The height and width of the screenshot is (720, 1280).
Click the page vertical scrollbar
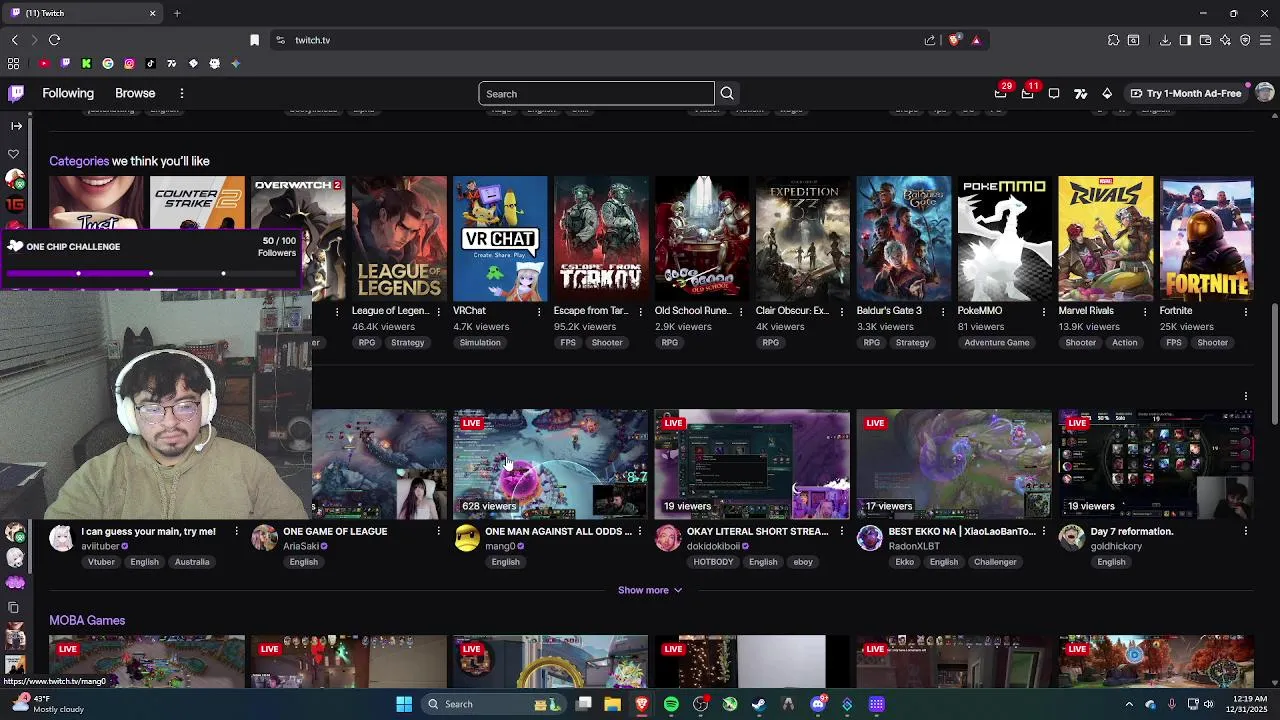pyautogui.click(x=1274, y=365)
